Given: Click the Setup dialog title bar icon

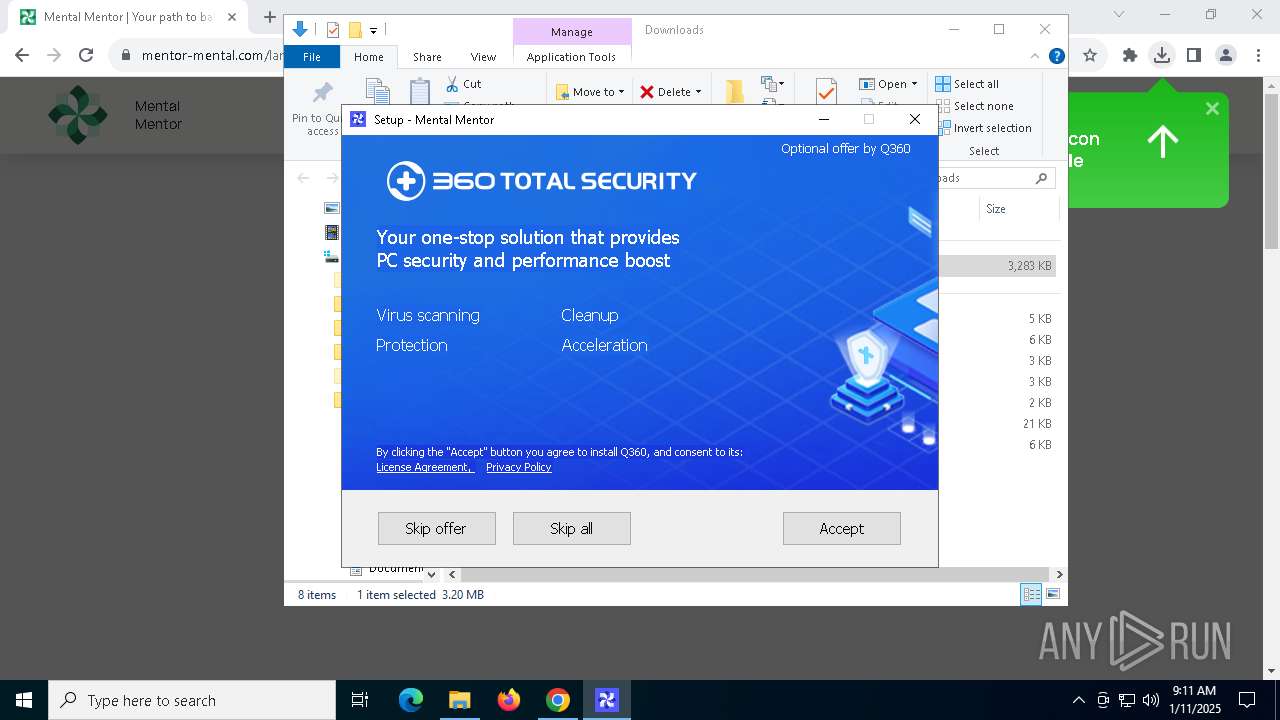Looking at the screenshot, I should [358, 119].
